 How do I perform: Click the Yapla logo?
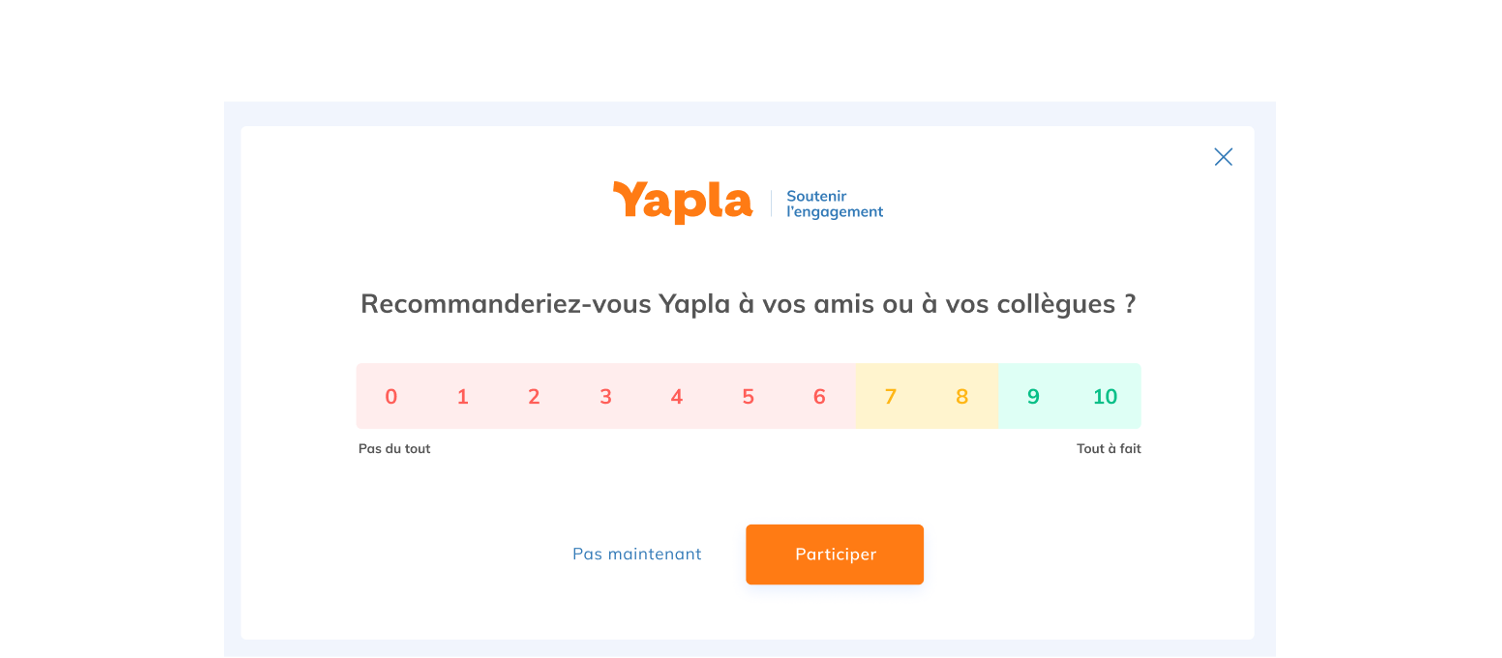tap(683, 202)
